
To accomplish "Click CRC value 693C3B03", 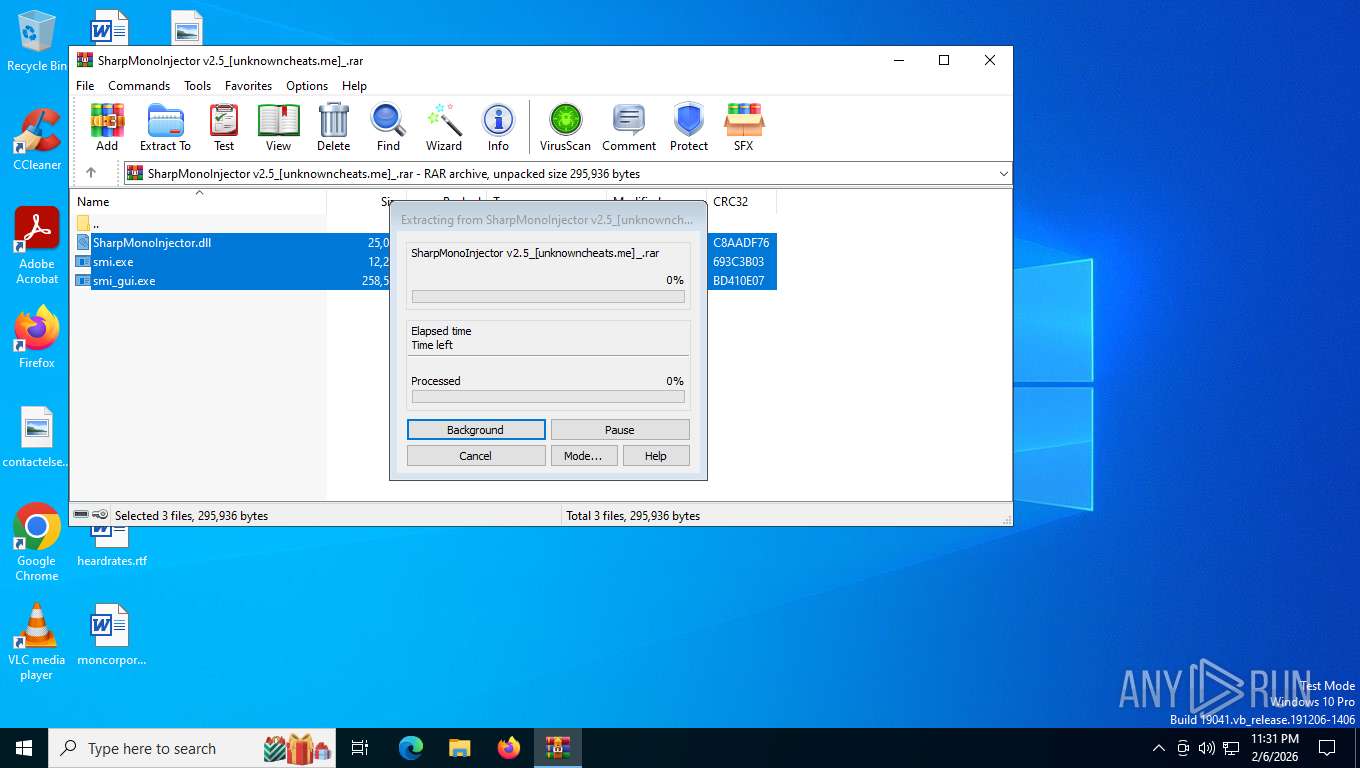I will pos(739,262).
